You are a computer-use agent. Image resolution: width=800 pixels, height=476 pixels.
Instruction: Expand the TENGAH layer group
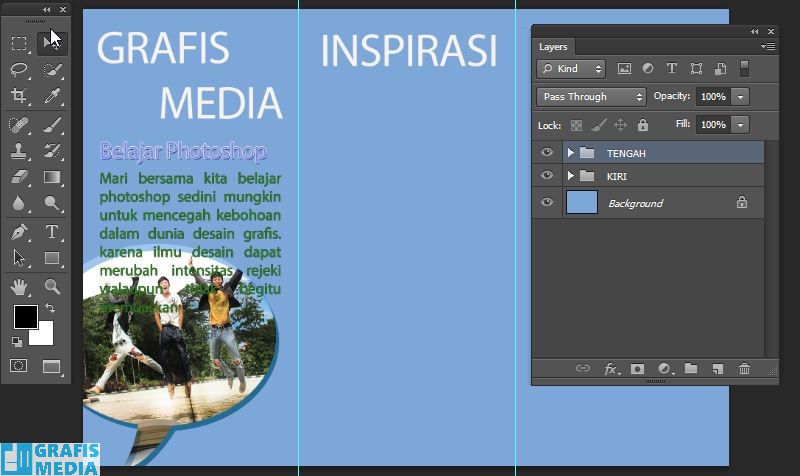[570, 153]
